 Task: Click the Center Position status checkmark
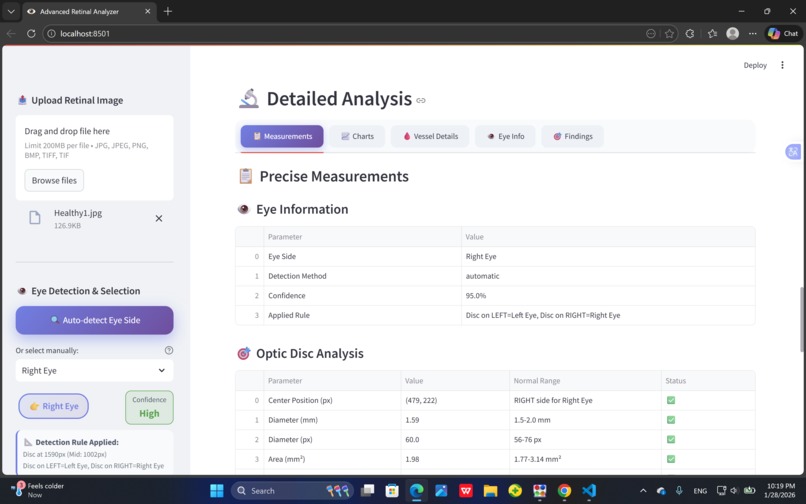coord(671,400)
